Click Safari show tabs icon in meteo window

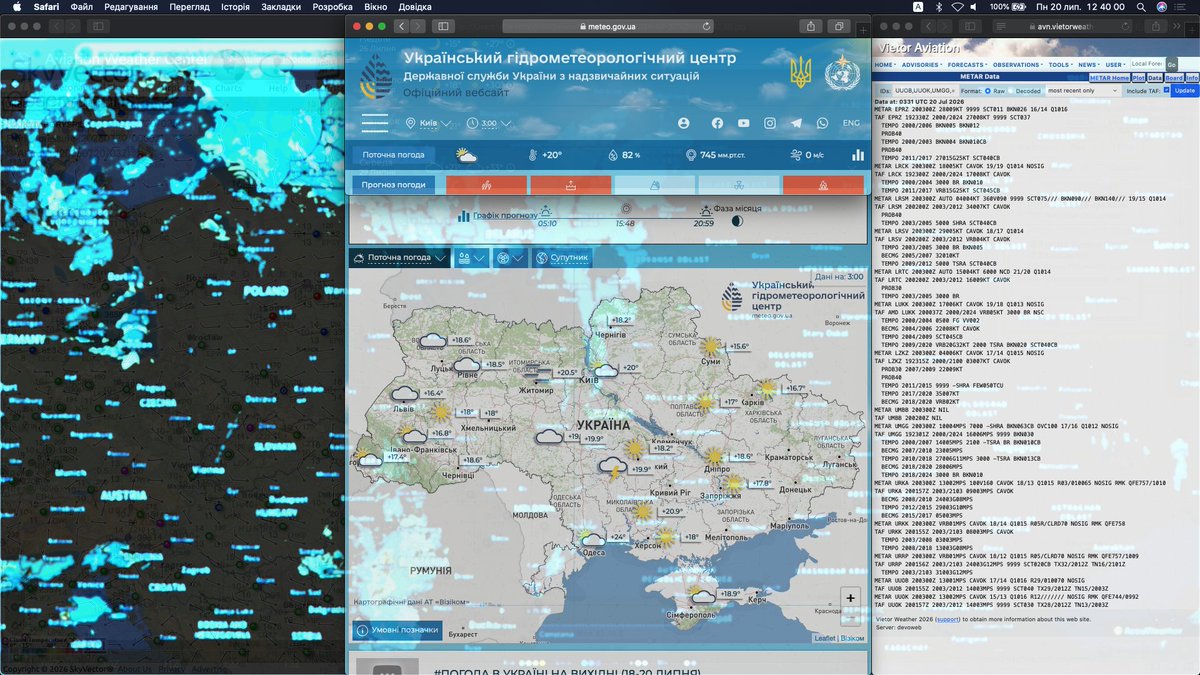pyautogui.click(x=840, y=26)
